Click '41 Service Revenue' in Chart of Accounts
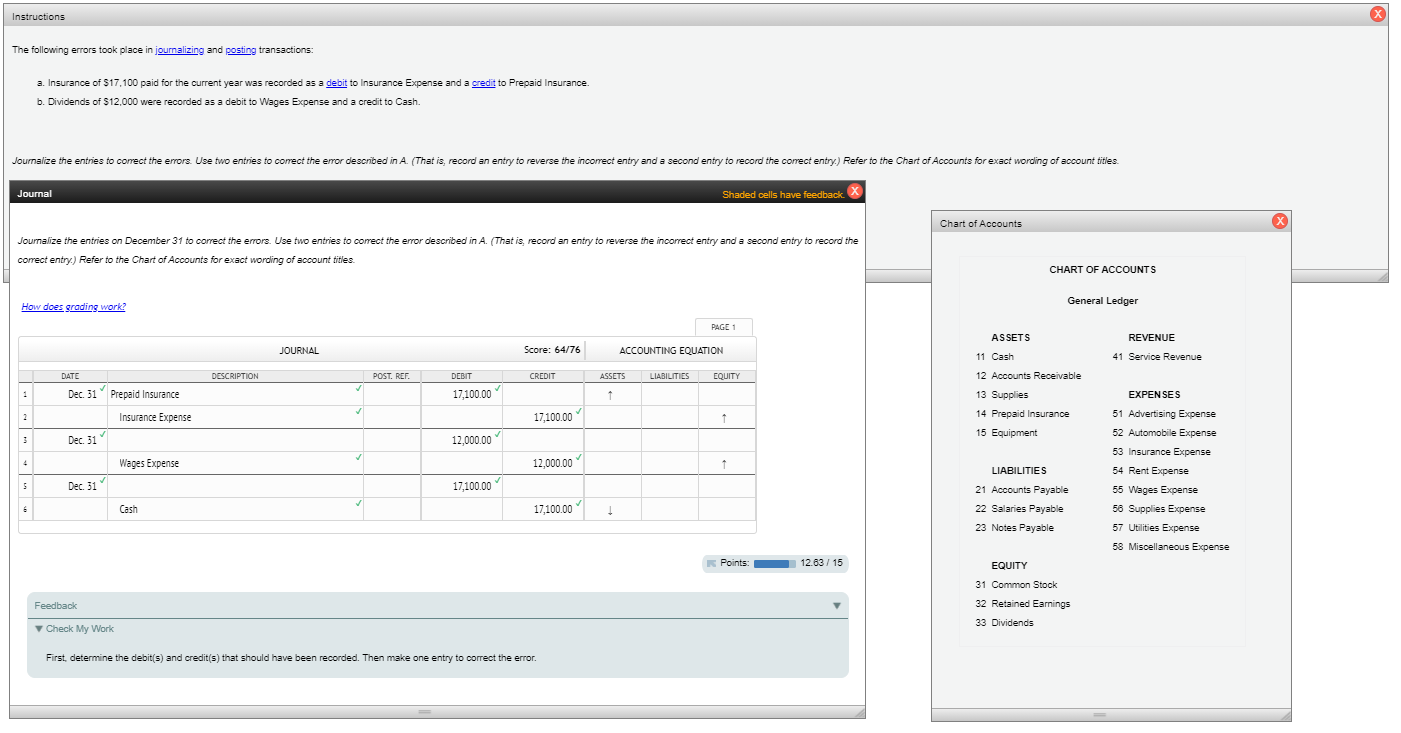The width and height of the screenshot is (1401, 733). pyautogui.click(x=1157, y=357)
